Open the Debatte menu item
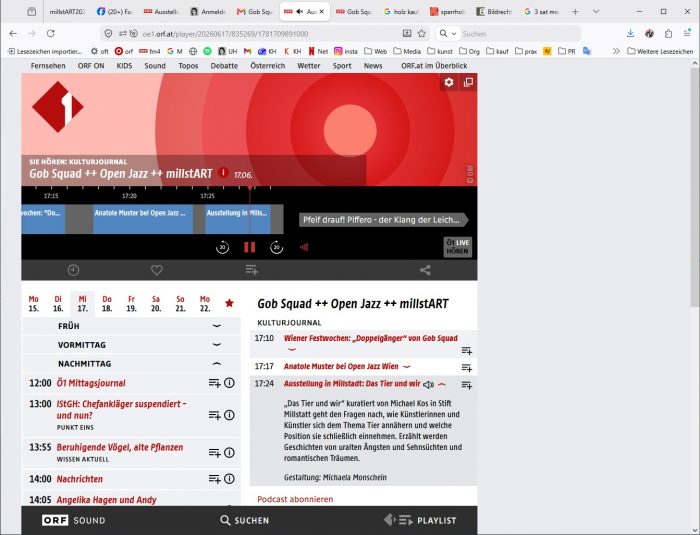This screenshot has width=700, height=535. [224, 66]
